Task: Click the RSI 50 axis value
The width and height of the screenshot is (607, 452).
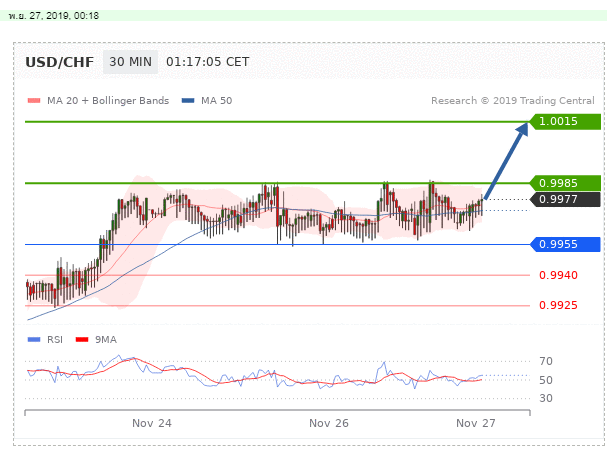Action: point(546,380)
